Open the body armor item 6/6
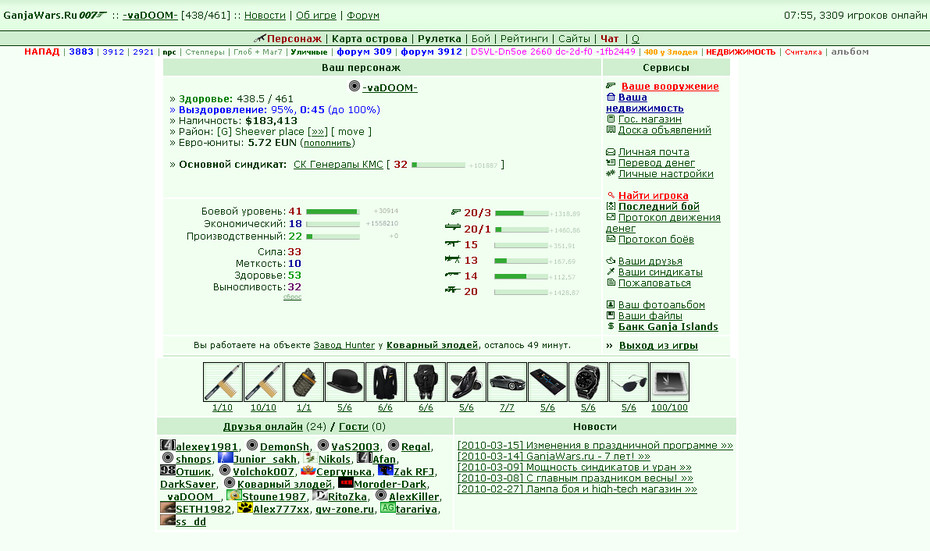The height and width of the screenshot is (551, 930). tap(426, 383)
